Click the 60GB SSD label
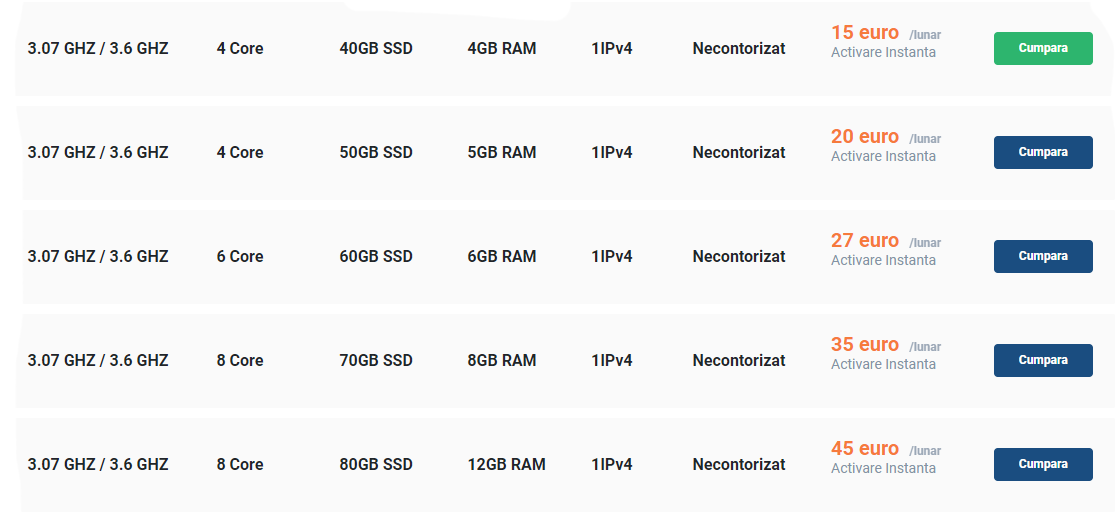 tap(376, 257)
